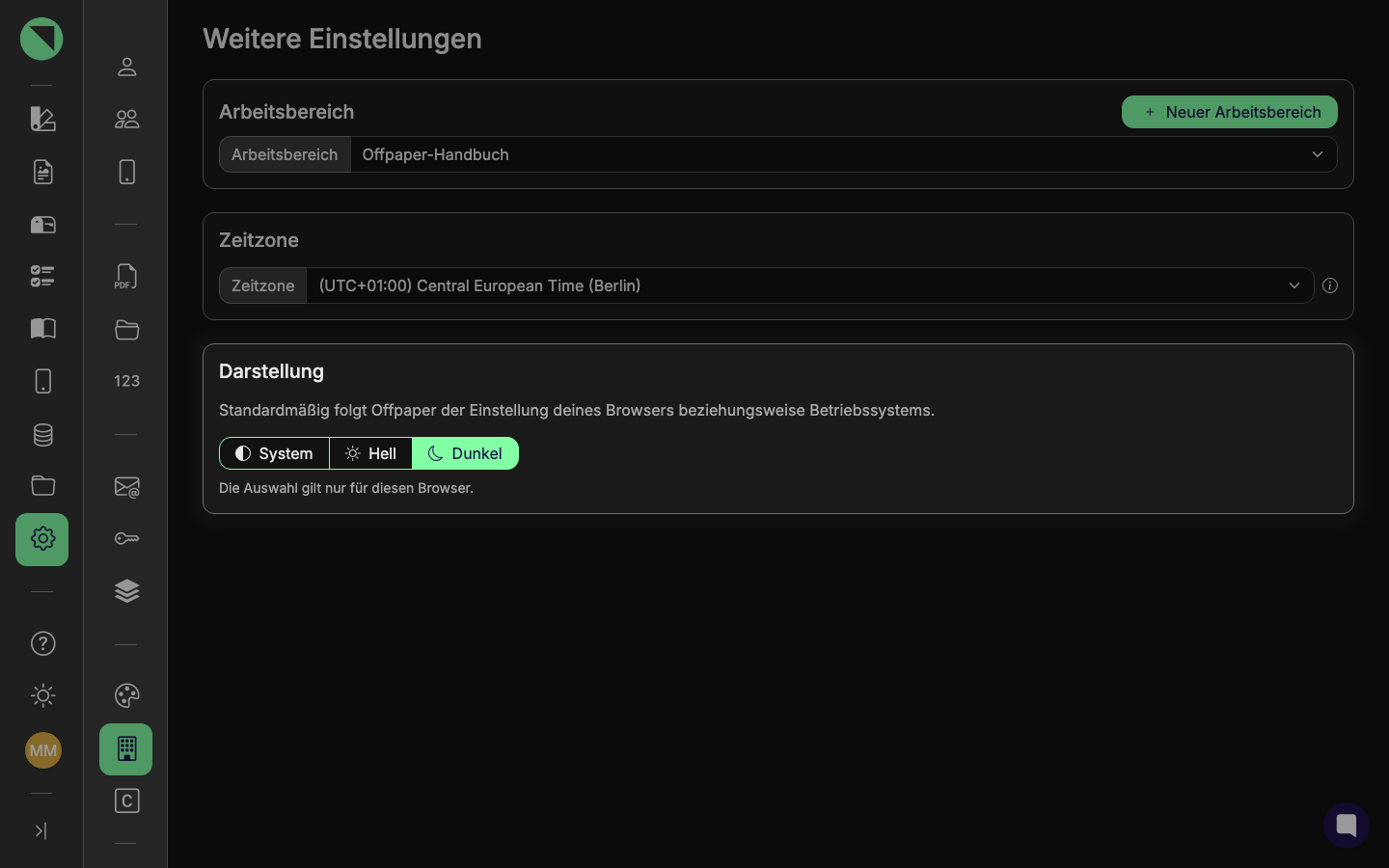Screen dimensions: 1389x868
Task: Select the System appearance option
Action: click(x=274, y=453)
